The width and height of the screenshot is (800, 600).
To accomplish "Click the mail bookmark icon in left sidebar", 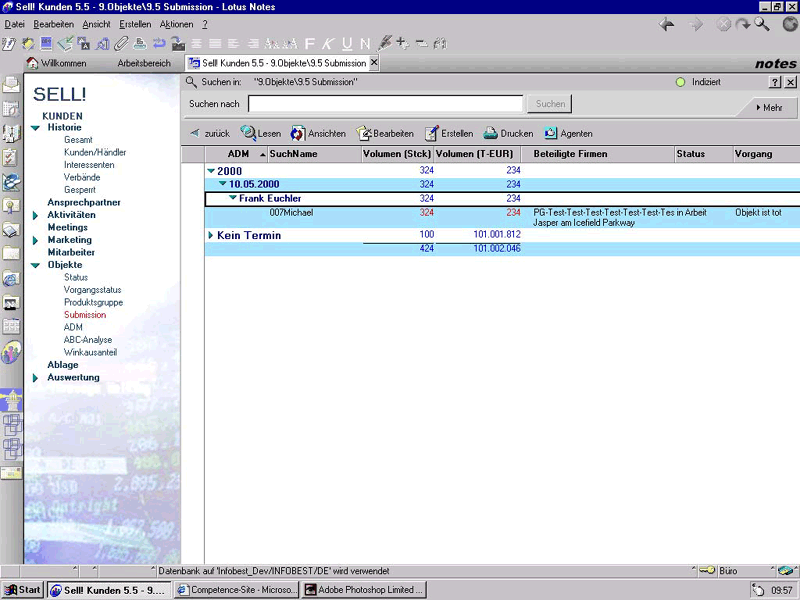I will (11, 86).
